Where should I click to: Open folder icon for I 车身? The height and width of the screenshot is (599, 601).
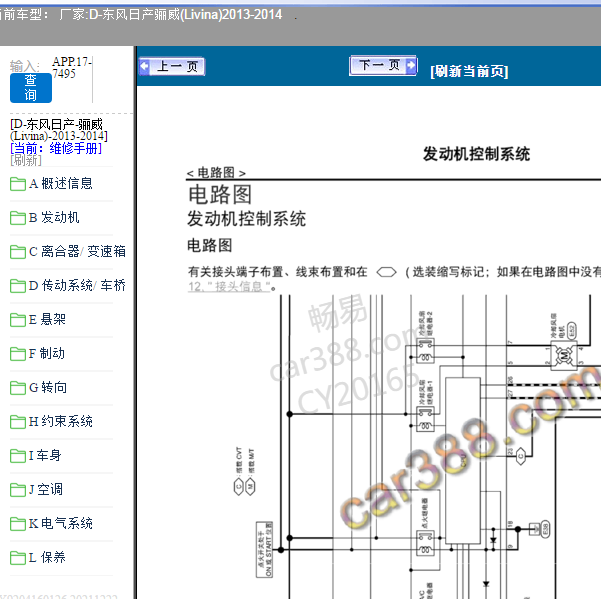[x=18, y=456]
